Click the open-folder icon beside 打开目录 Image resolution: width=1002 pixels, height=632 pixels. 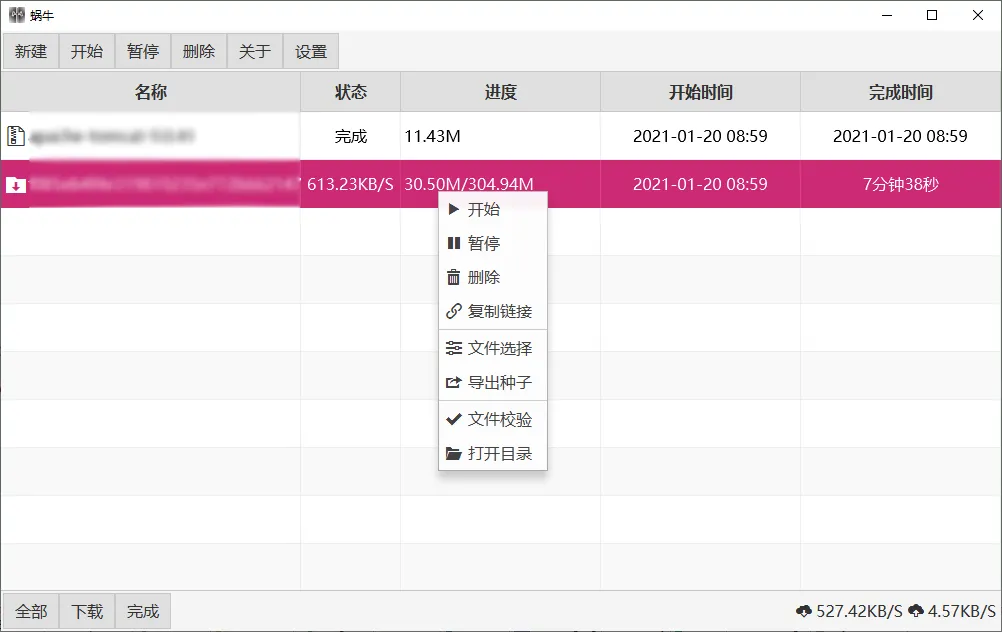pyautogui.click(x=454, y=453)
